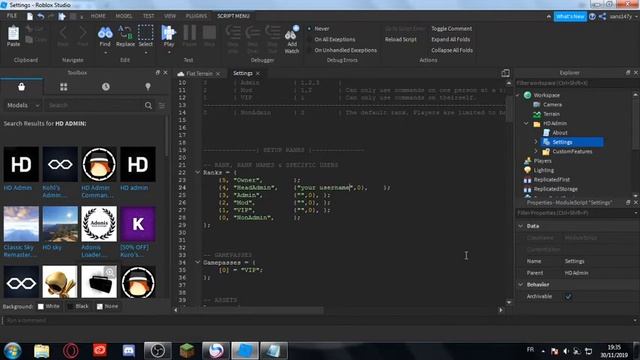This screenshot has width=640, height=360.
Task: Select About script in Explorer
Action: pos(560,133)
